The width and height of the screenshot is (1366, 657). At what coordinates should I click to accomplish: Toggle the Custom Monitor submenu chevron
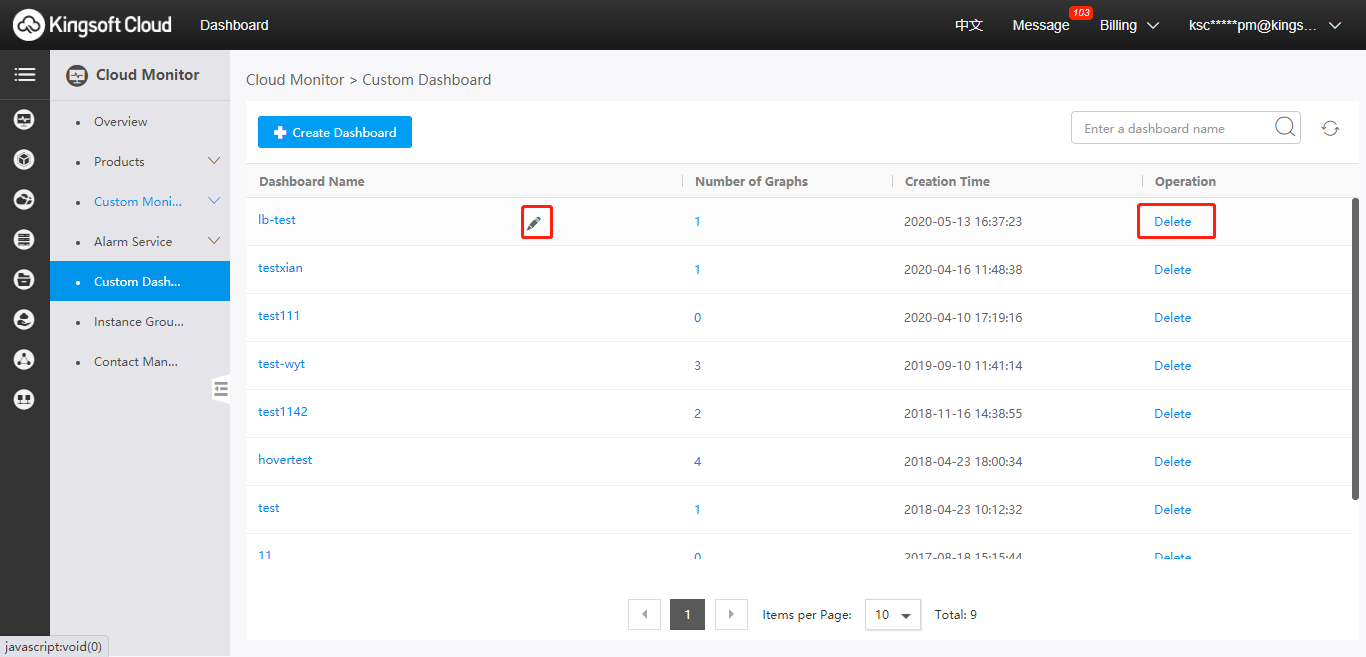(x=214, y=201)
